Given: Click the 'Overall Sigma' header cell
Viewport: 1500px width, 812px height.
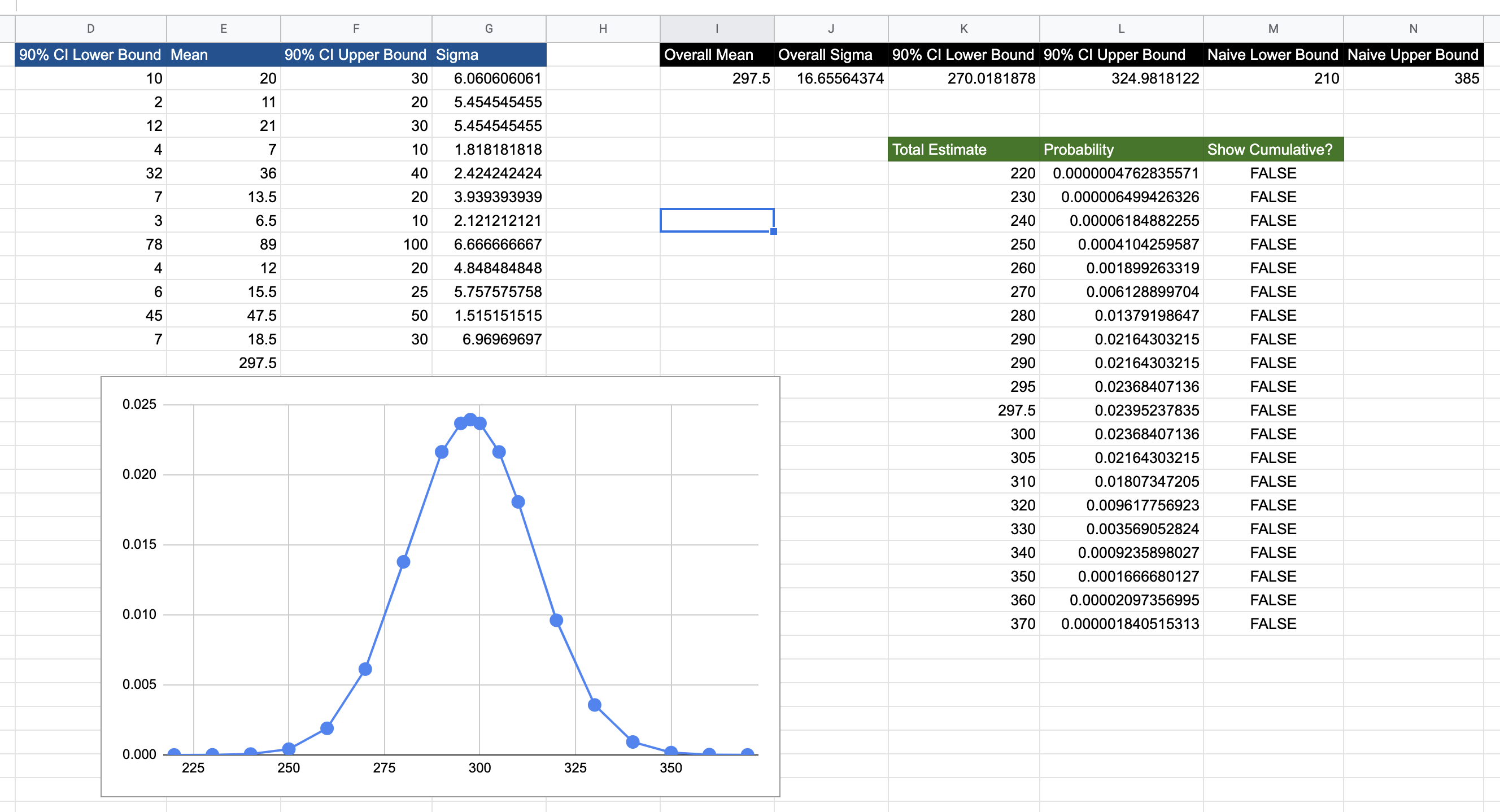Looking at the screenshot, I should 831,55.
